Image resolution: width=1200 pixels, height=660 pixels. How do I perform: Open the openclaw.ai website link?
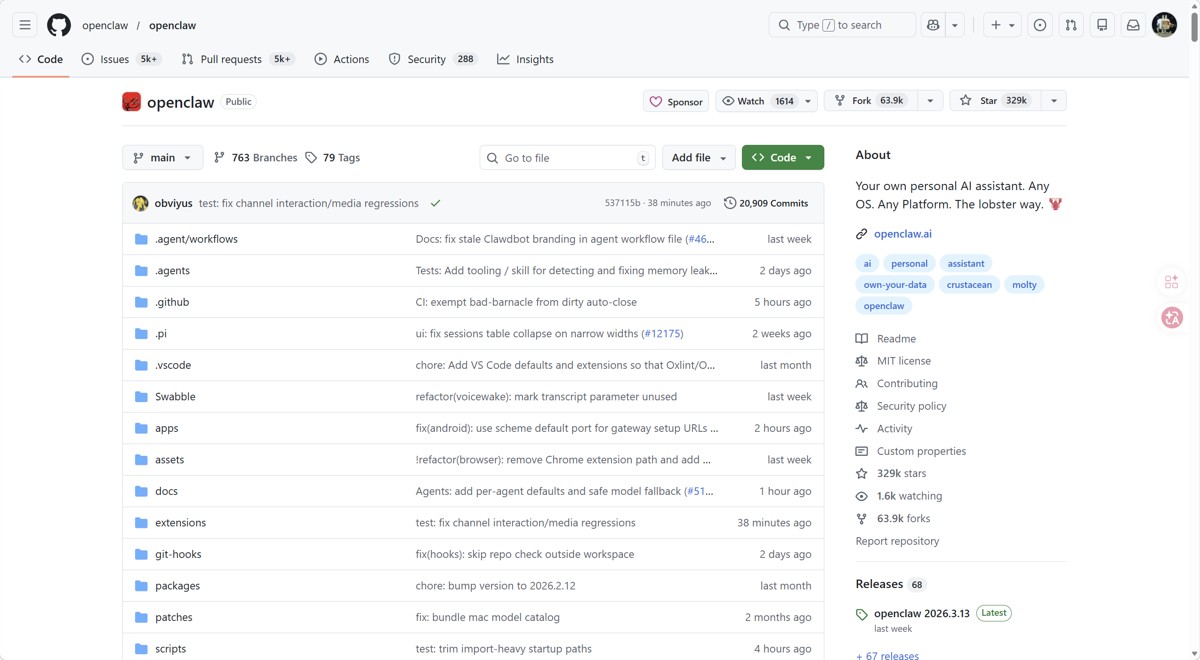tap(903, 234)
